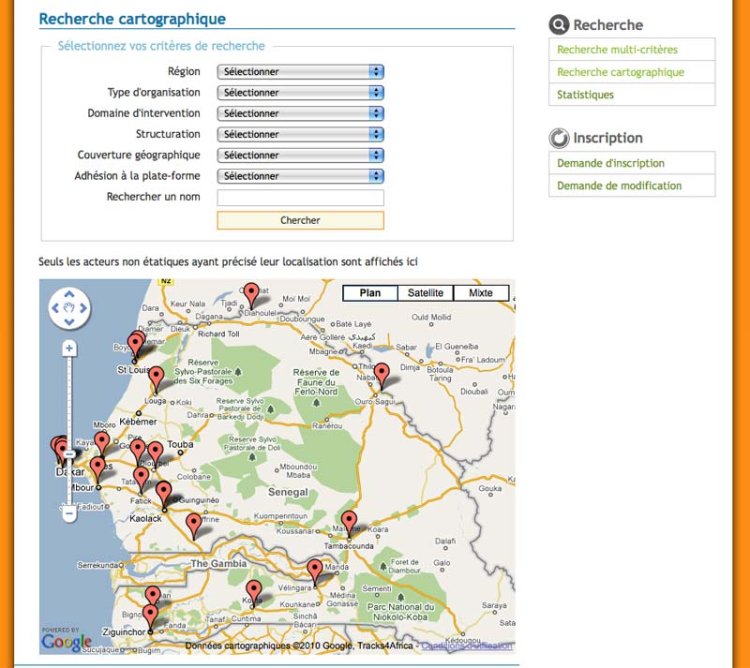
Task: Click the map pan navigation control
Action: (x=69, y=309)
